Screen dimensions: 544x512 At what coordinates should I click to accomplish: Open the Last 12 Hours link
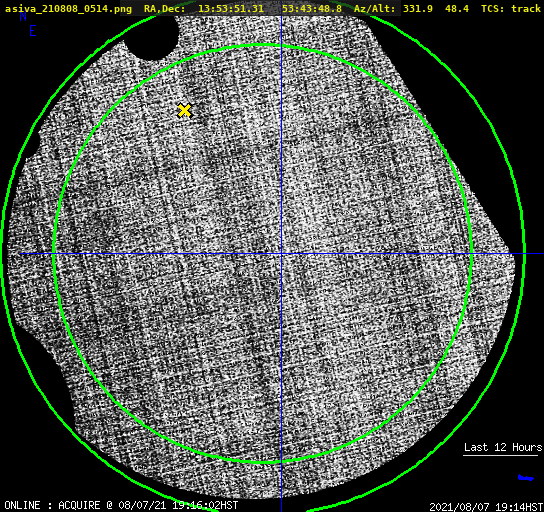pos(503,447)
